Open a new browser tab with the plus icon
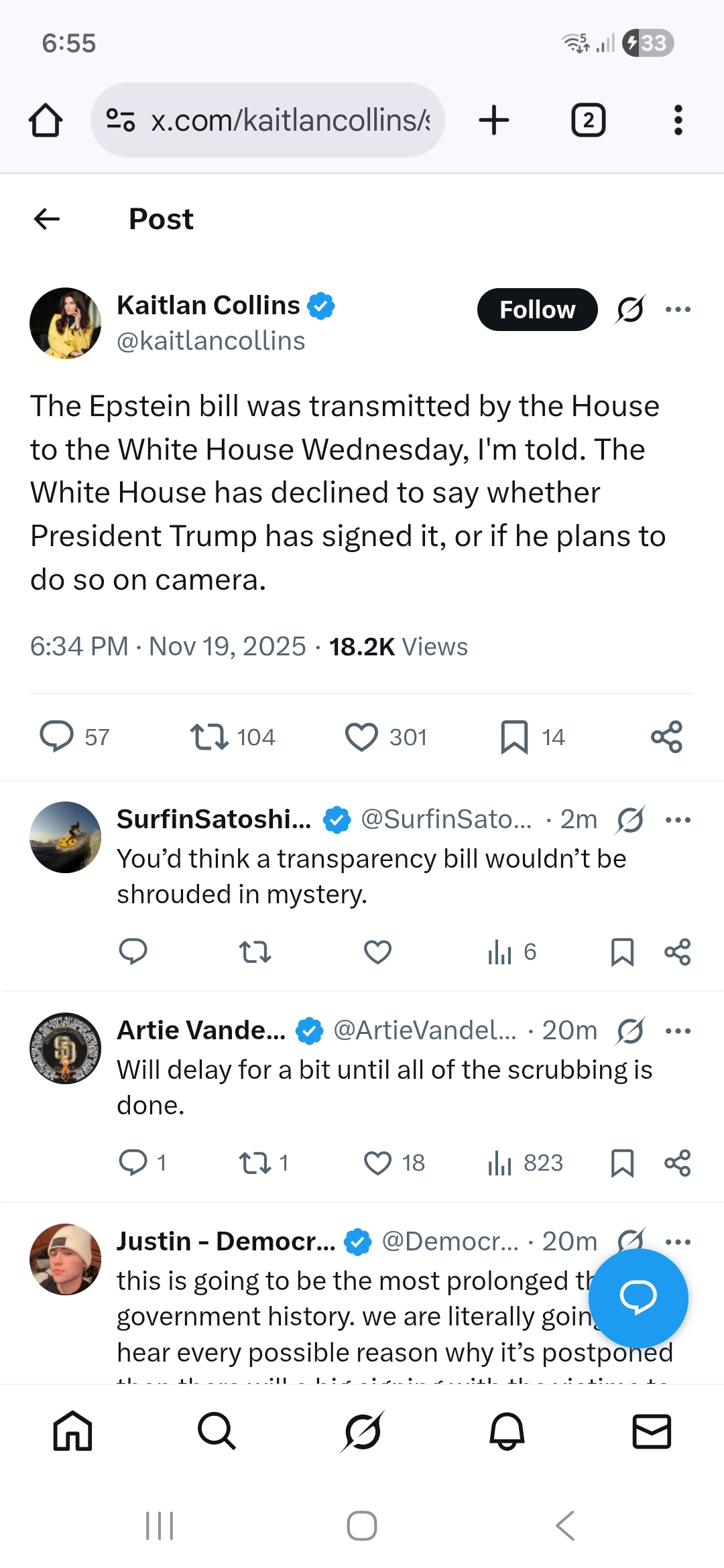724x1568 pixels. [x=494, y=120]
